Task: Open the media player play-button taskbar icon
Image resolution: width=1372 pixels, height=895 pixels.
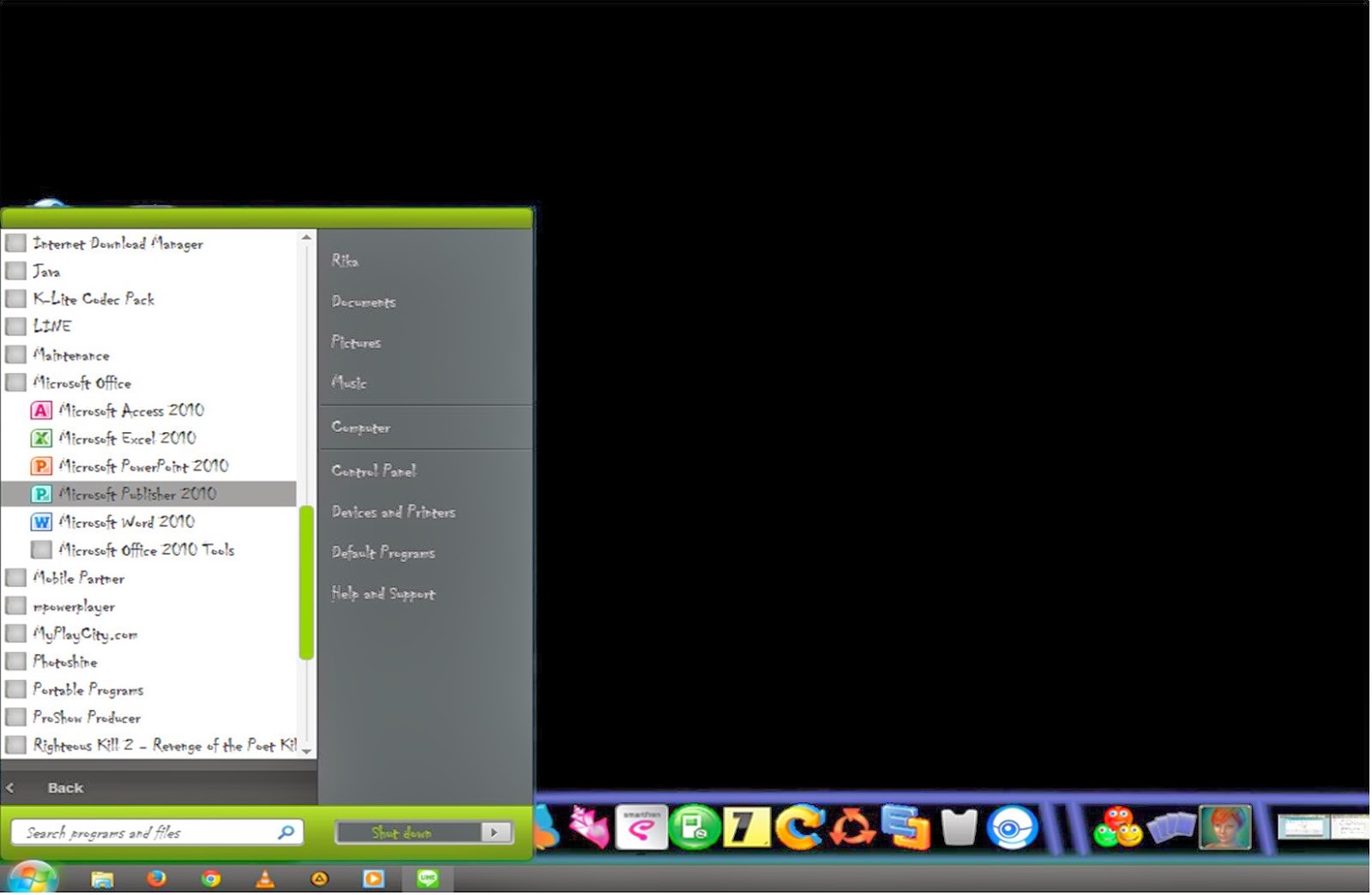Action: point(373,879)
